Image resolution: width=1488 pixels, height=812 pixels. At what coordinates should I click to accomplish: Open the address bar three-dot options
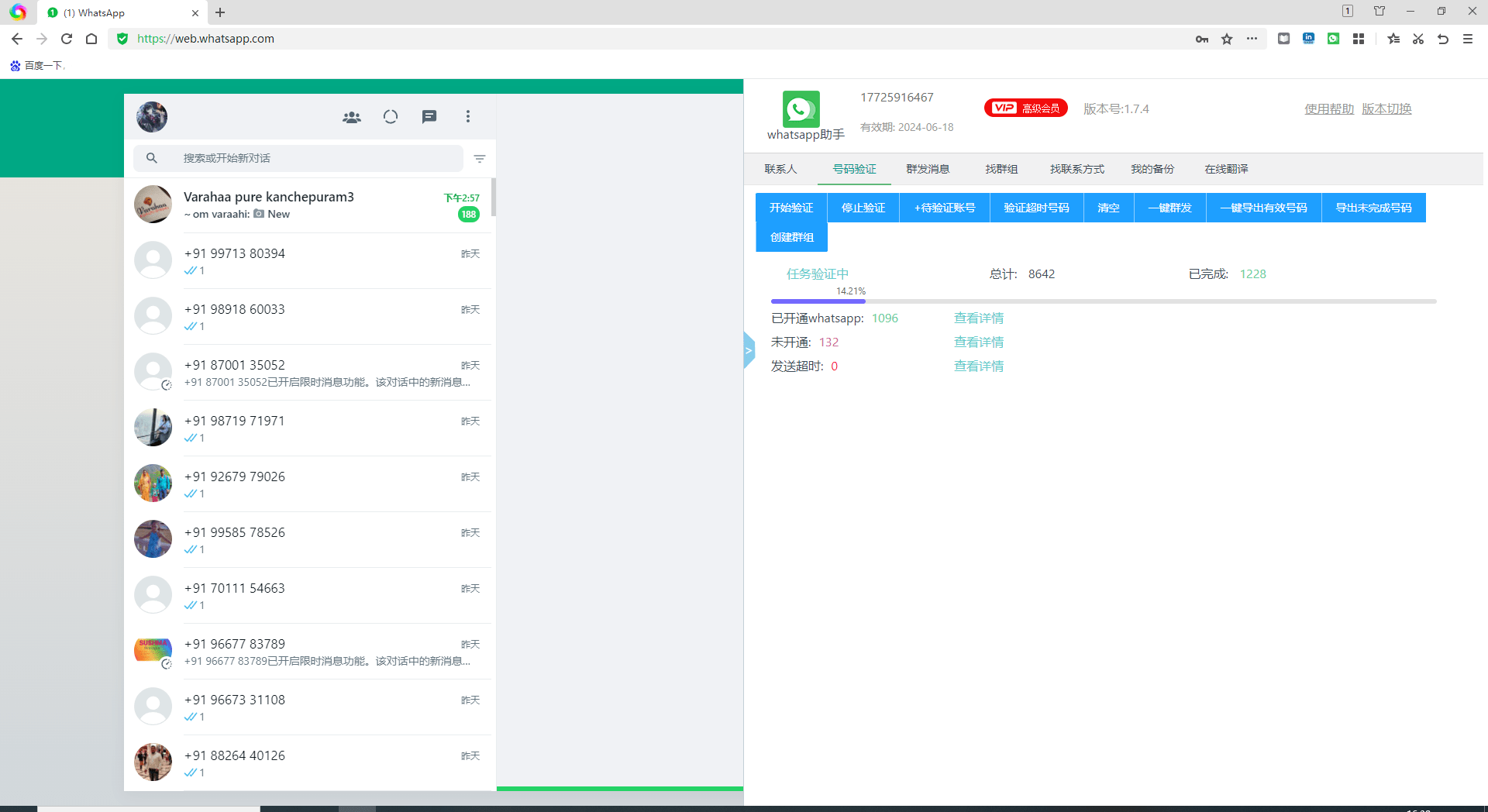(x=1252, y=39)
